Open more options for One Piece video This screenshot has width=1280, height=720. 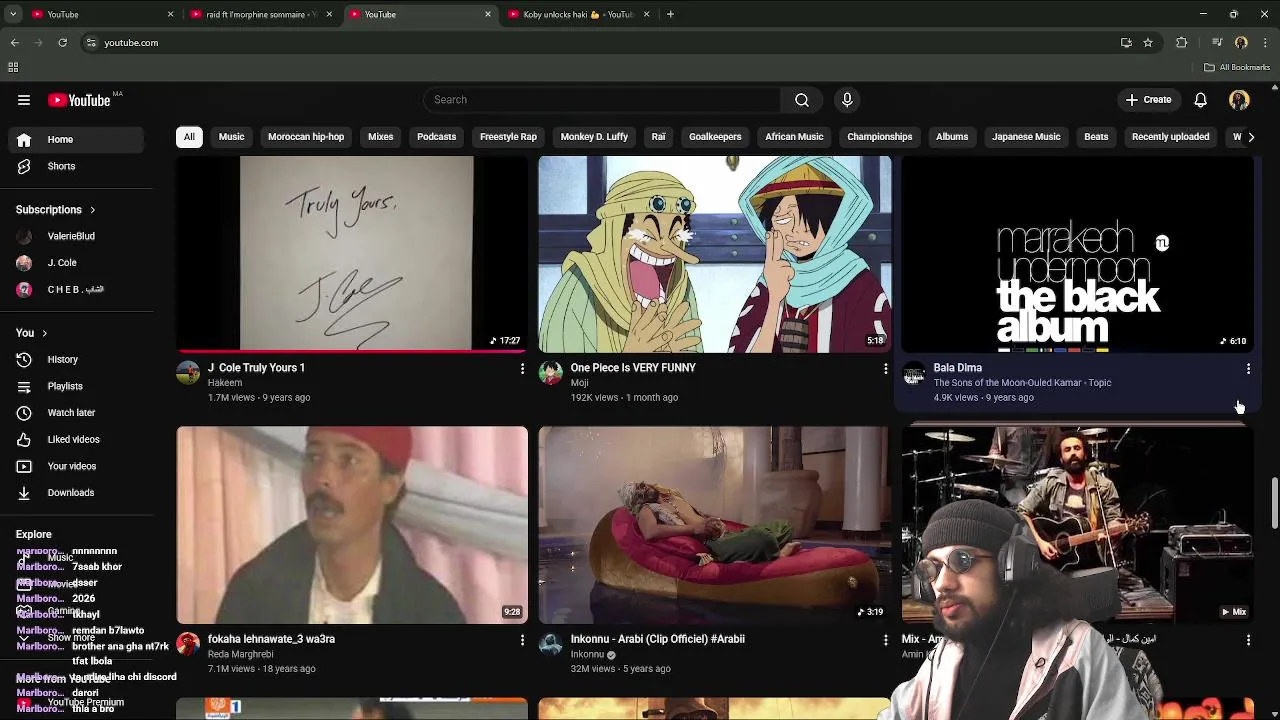point(885,369)
